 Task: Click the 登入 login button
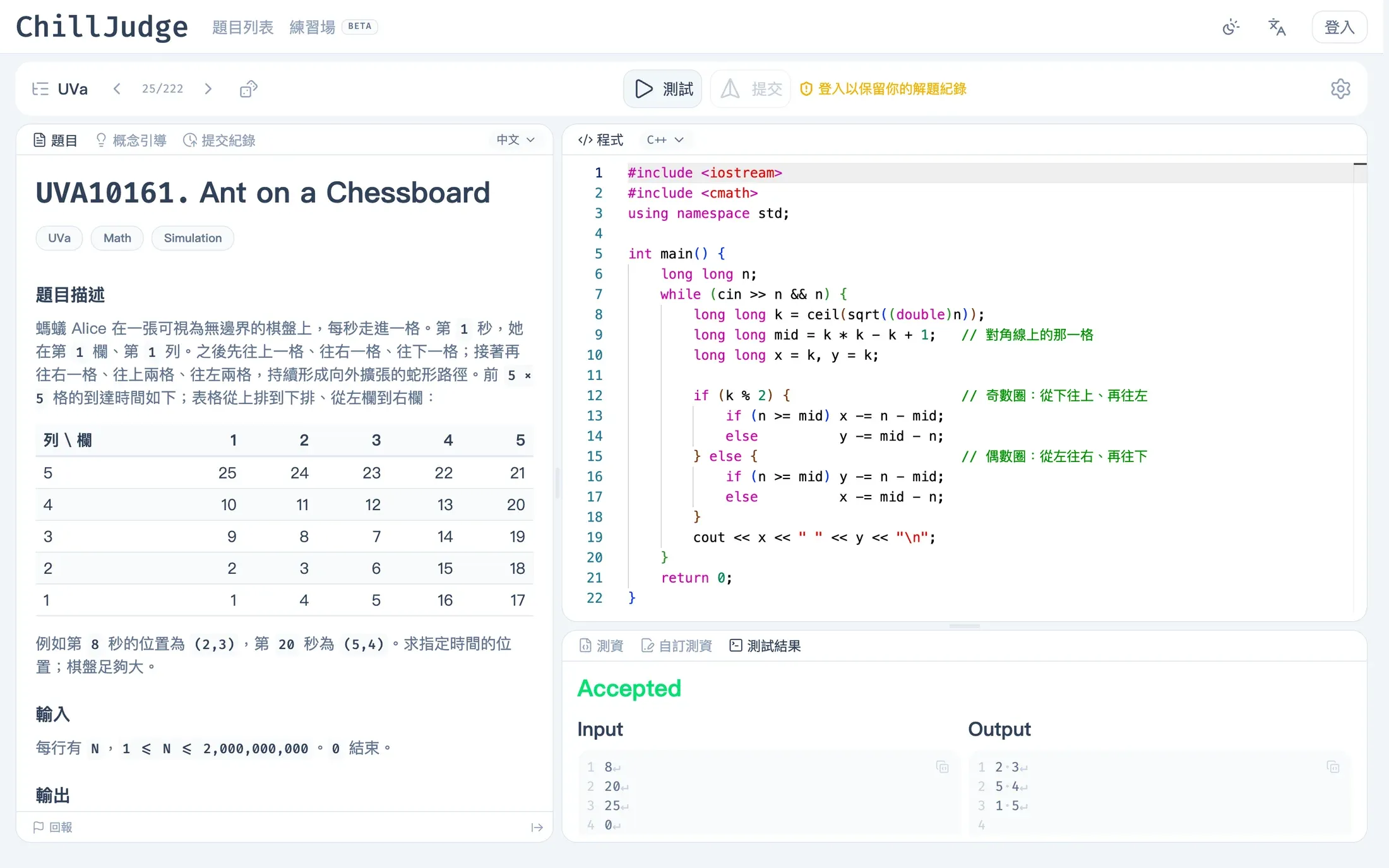click(x=1339, y=27)
